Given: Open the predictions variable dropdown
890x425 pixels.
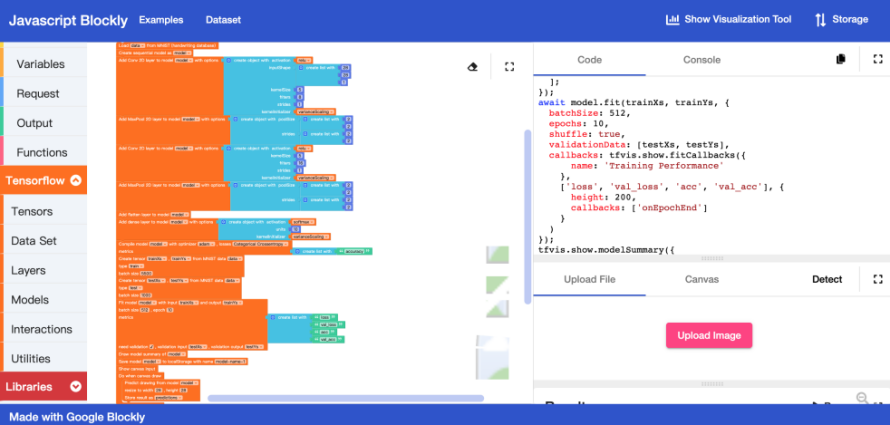Looking at the screenshot, I should 168,398.
